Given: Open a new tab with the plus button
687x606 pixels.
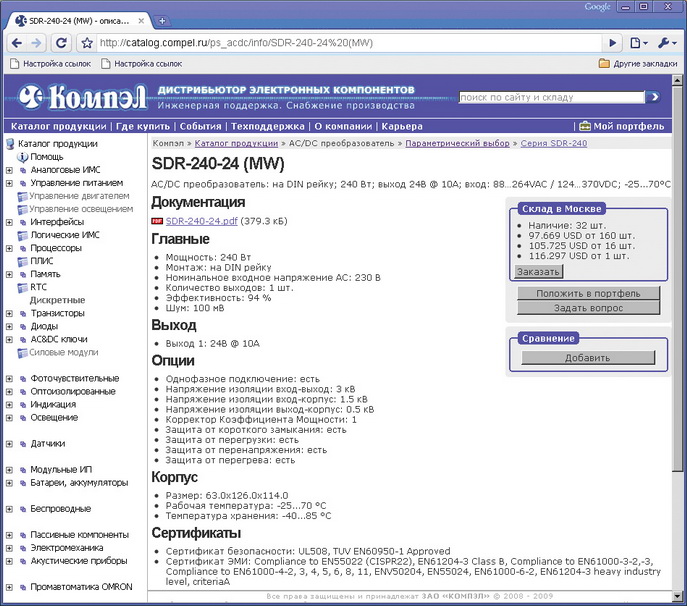Looking at the screenshot, I should click(162, 21).
